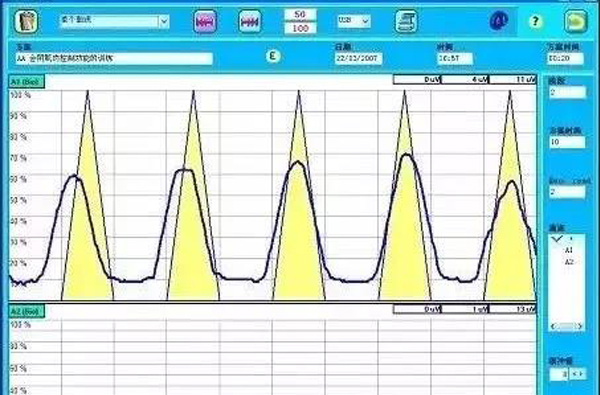Click the channel list horizontal scrollbar
600x395 pixels.
567,326
